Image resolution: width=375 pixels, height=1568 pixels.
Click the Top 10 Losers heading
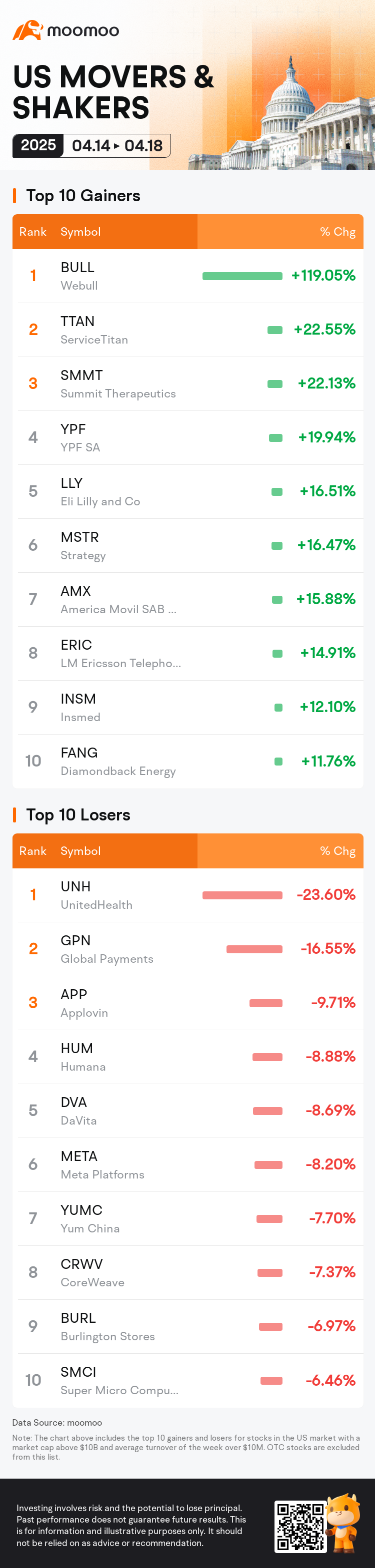click(x=78, y=814)
